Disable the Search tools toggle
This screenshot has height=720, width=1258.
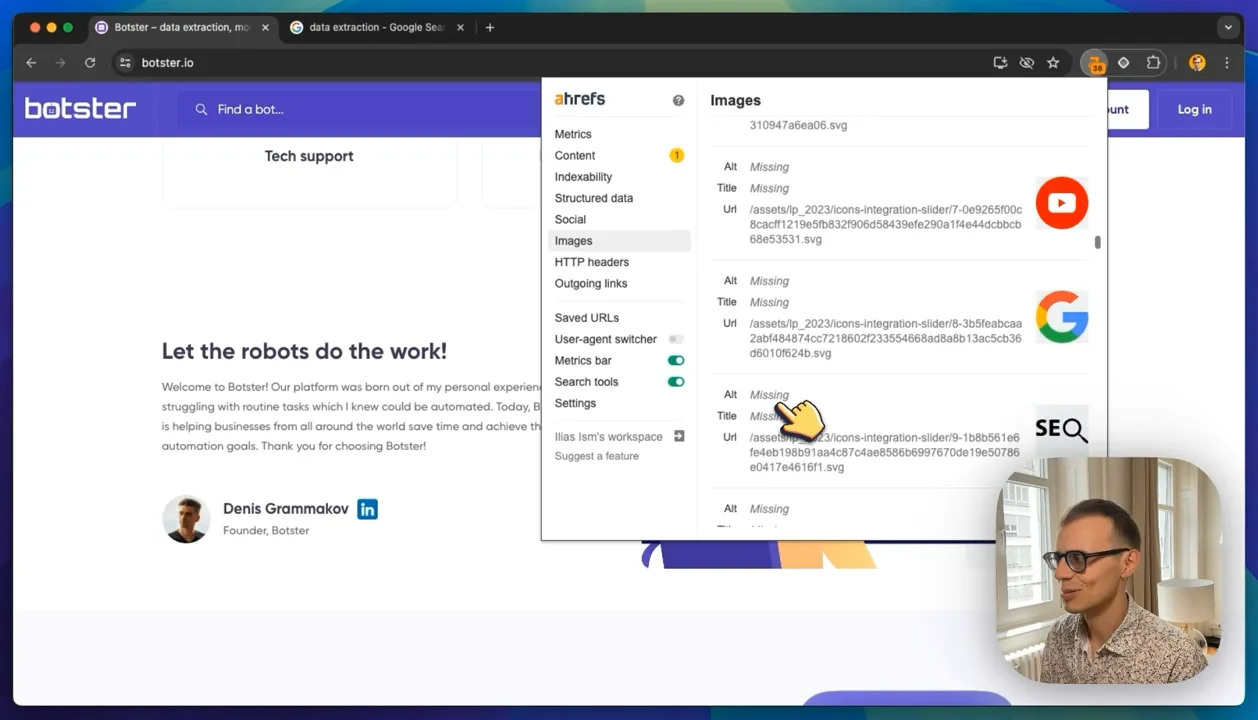(x=676, y=382)
